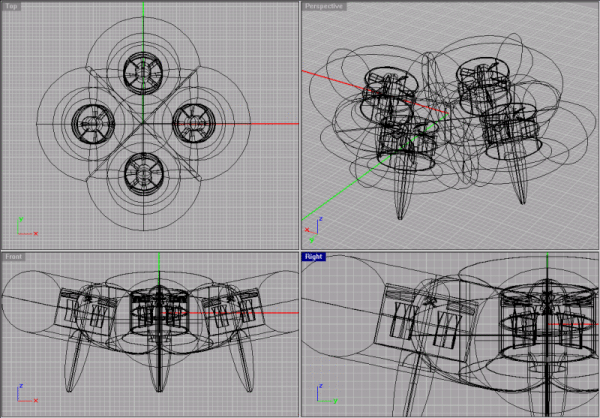Screen dimensions: 600x418
Task: Select the top rotor in Top viewport
Action: coord(142,71)
